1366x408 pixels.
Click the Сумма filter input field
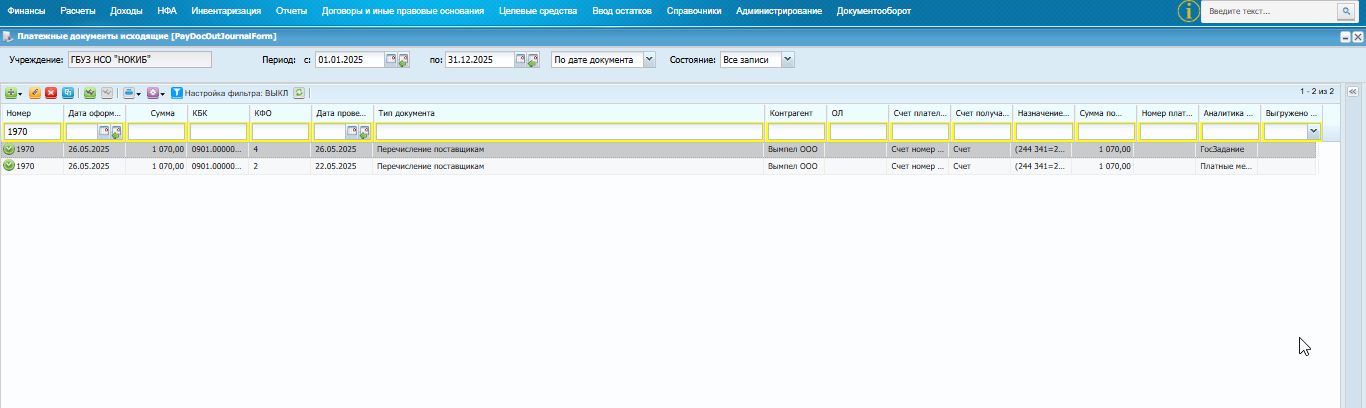[x=157, y=131]
